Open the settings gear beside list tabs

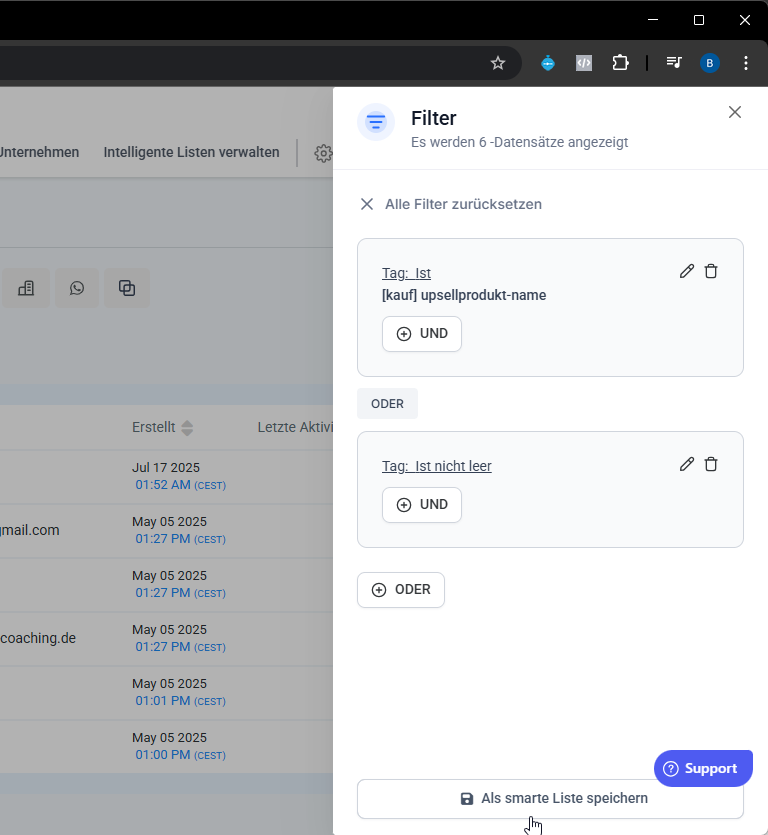323,153
